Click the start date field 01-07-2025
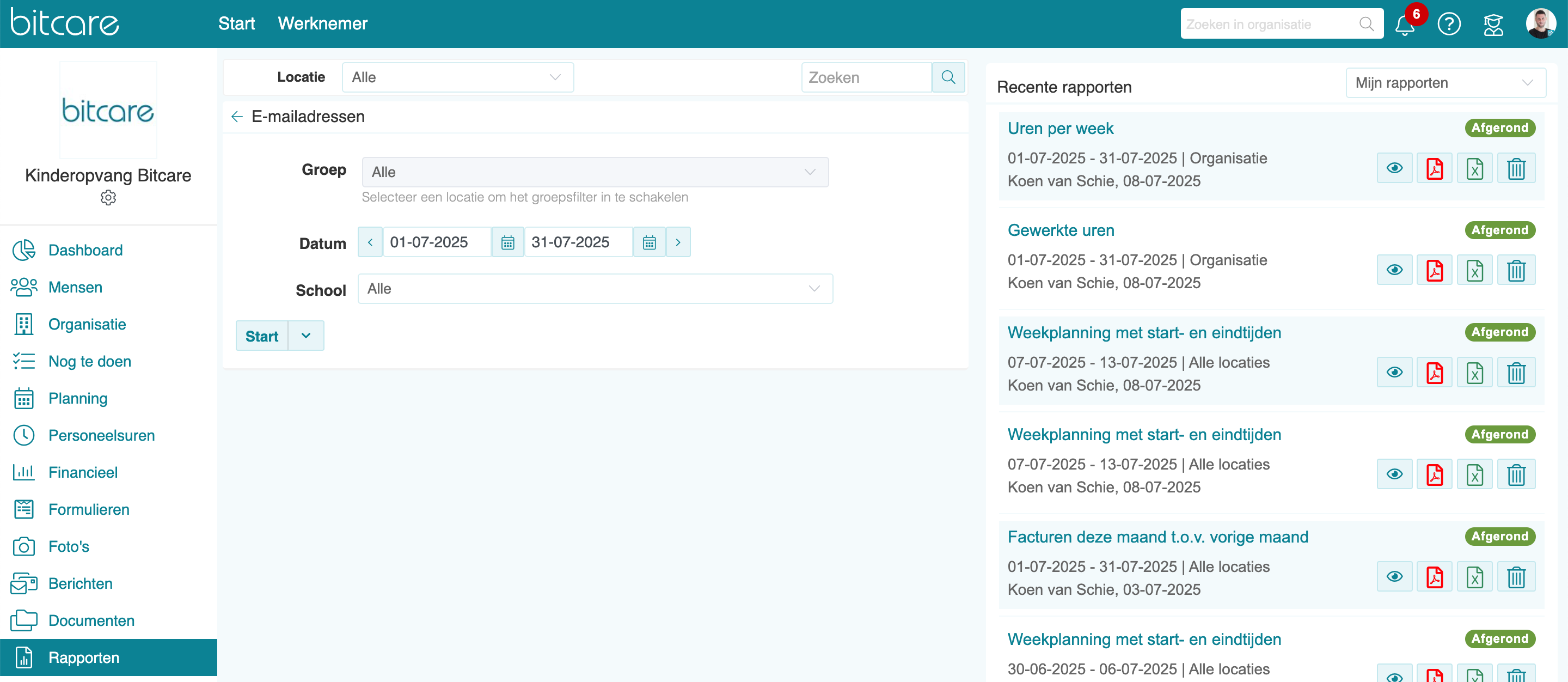This screenshot has height=682, width=1568. [437, 242]
